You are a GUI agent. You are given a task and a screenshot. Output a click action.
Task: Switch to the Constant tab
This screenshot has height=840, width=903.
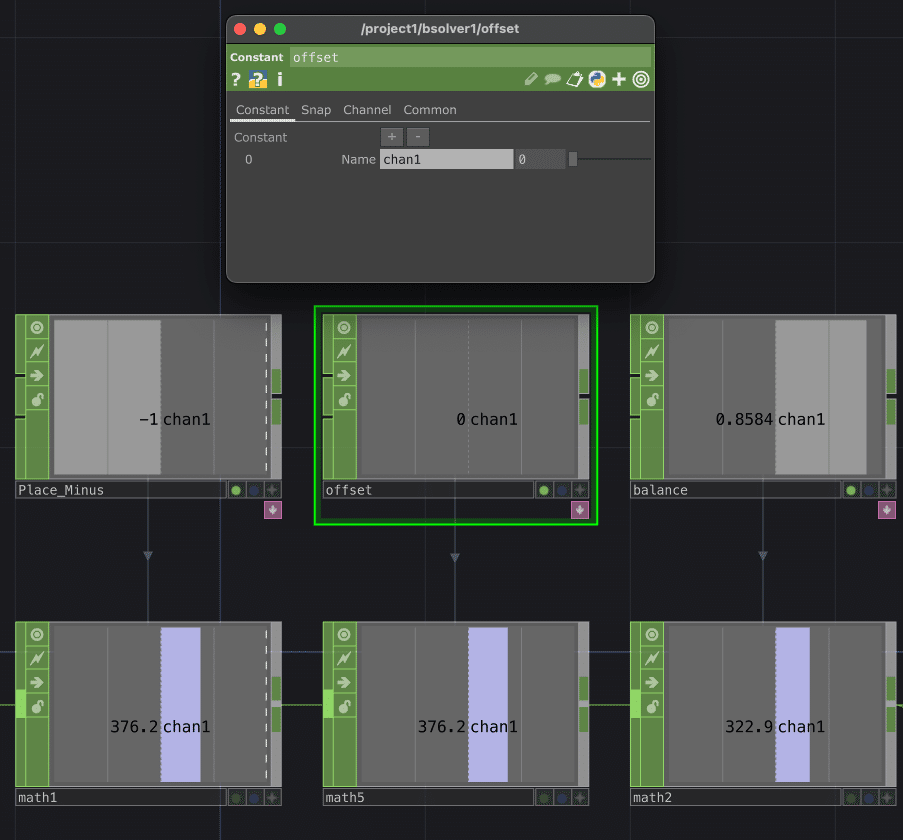[263, 109]
